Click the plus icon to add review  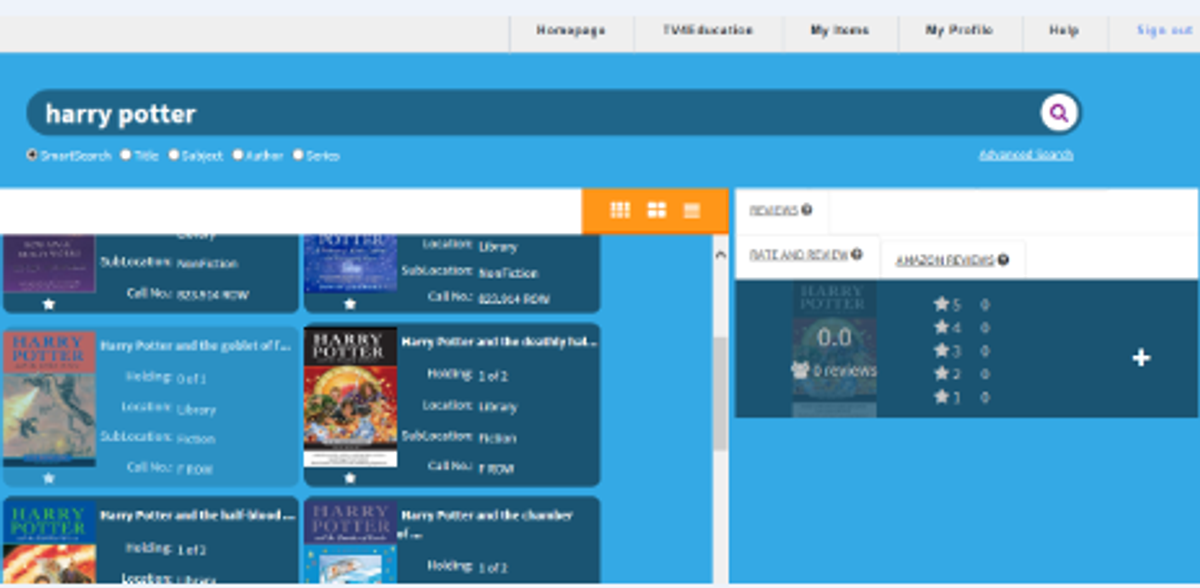1141,358
